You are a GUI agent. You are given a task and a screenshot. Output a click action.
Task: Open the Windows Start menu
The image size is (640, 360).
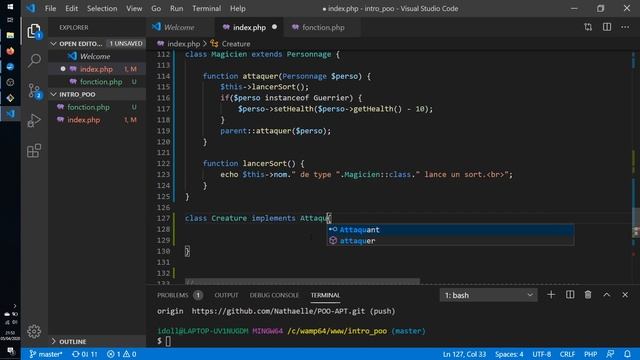pos(10,7)
